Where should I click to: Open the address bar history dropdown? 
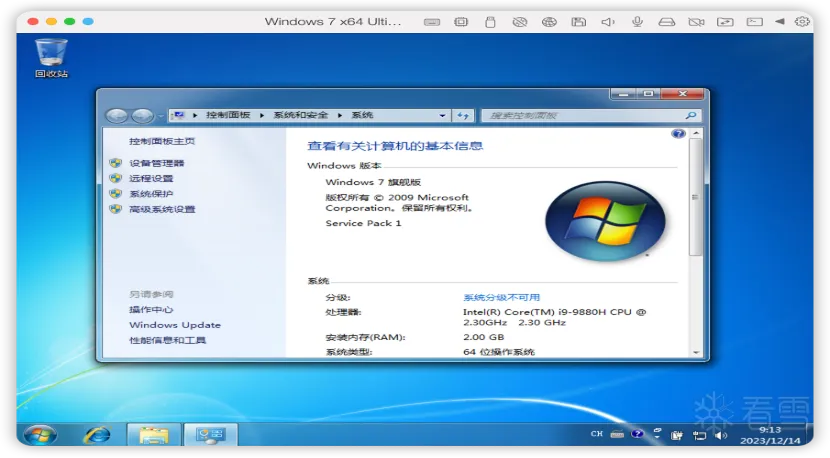coord(442,115)
